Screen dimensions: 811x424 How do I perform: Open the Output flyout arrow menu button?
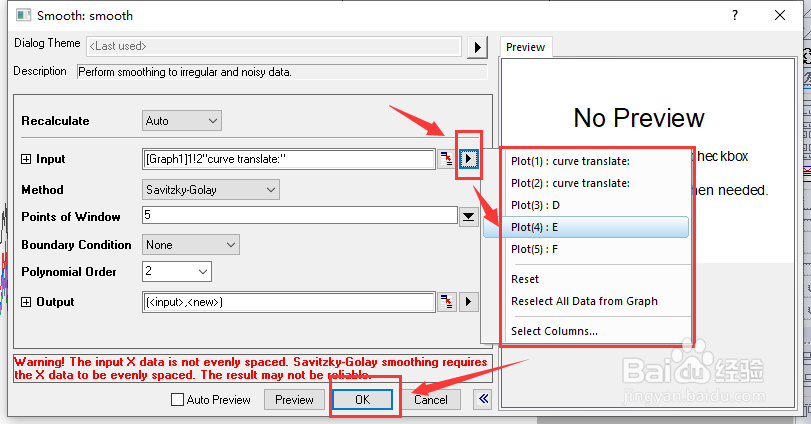(469, 301)
